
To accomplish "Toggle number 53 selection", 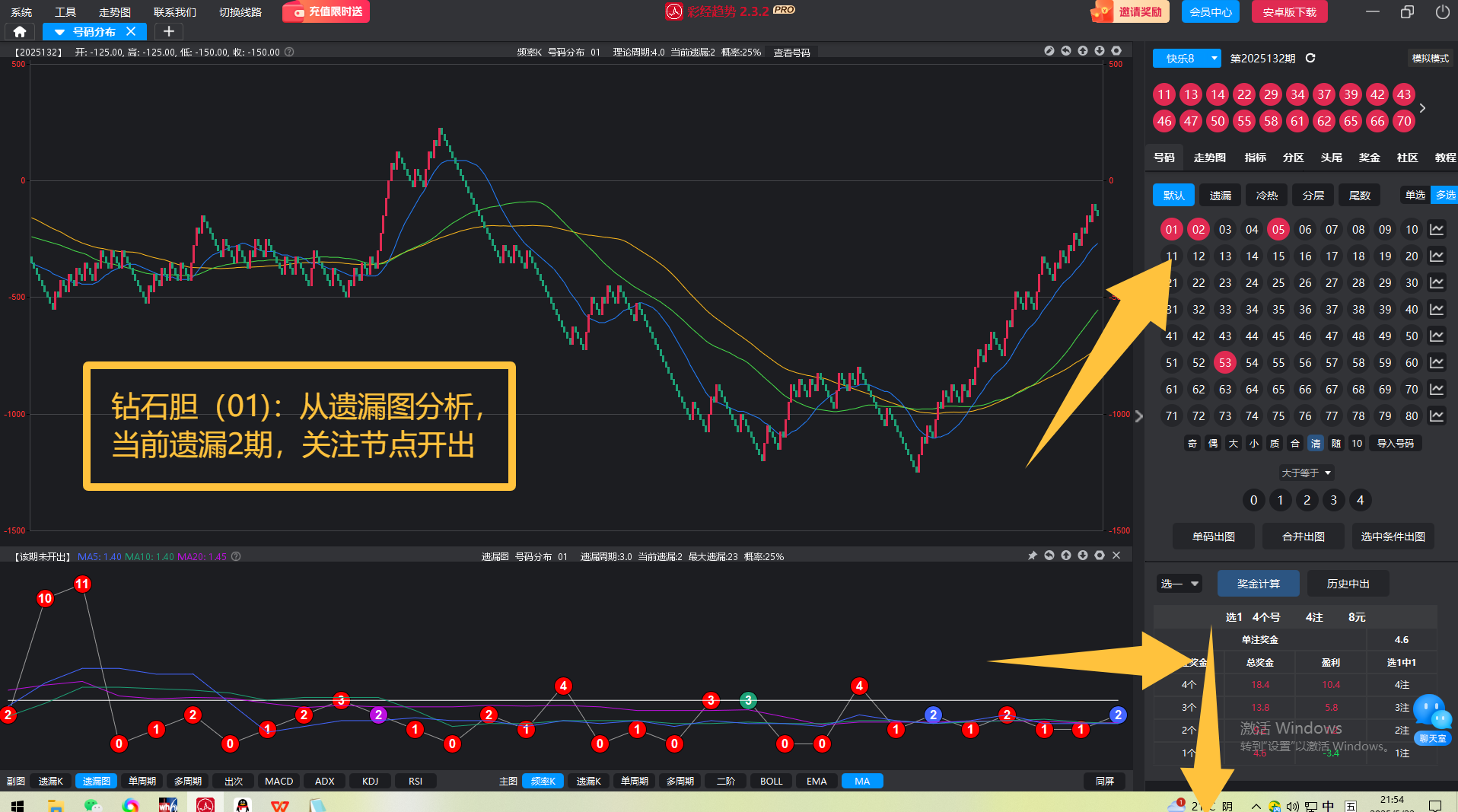I will (x=1225, y=362).
